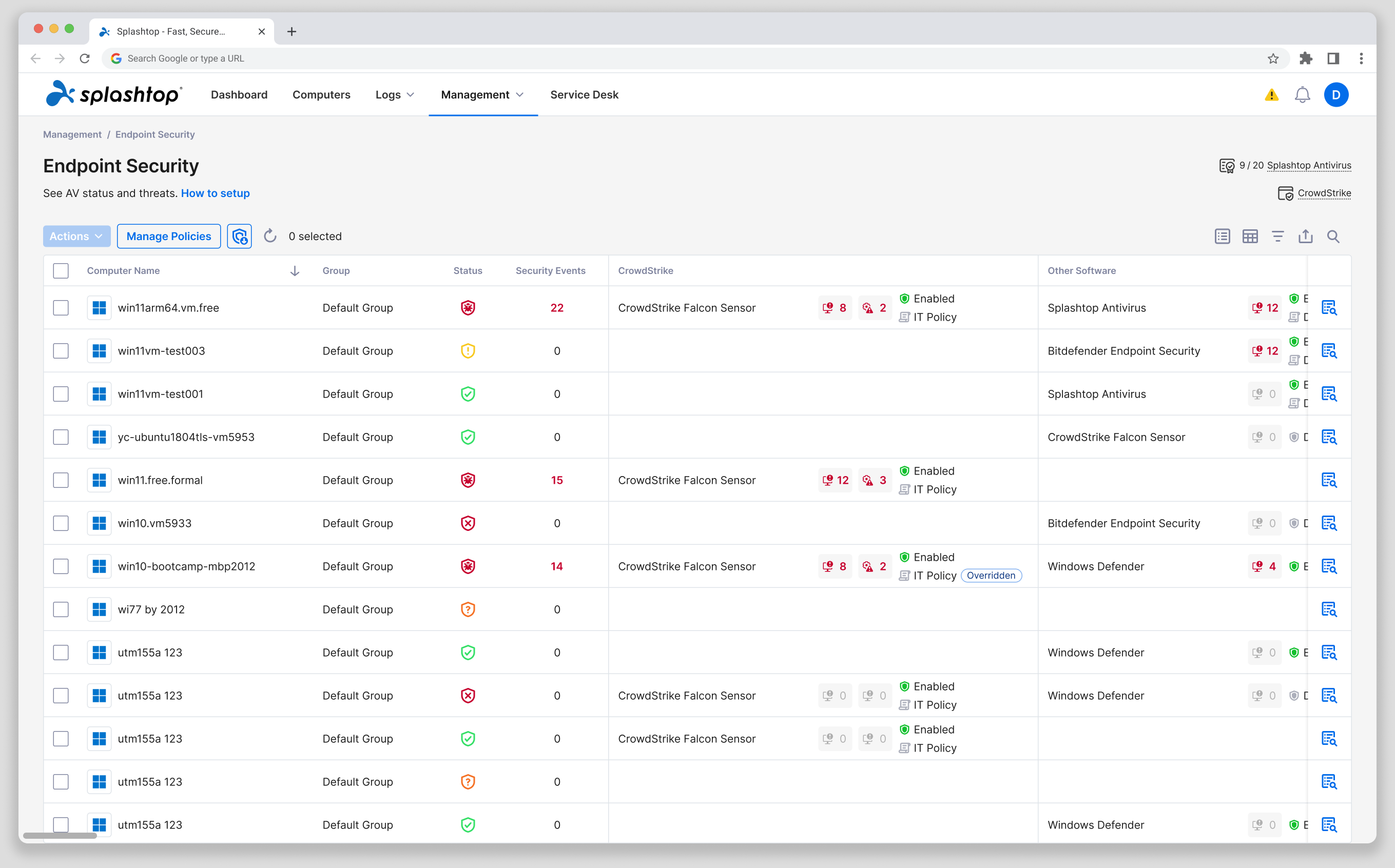Click the horizontal scrollbar thumb
The height and width of the screenshot is (868, 1395).
[60, 836]
